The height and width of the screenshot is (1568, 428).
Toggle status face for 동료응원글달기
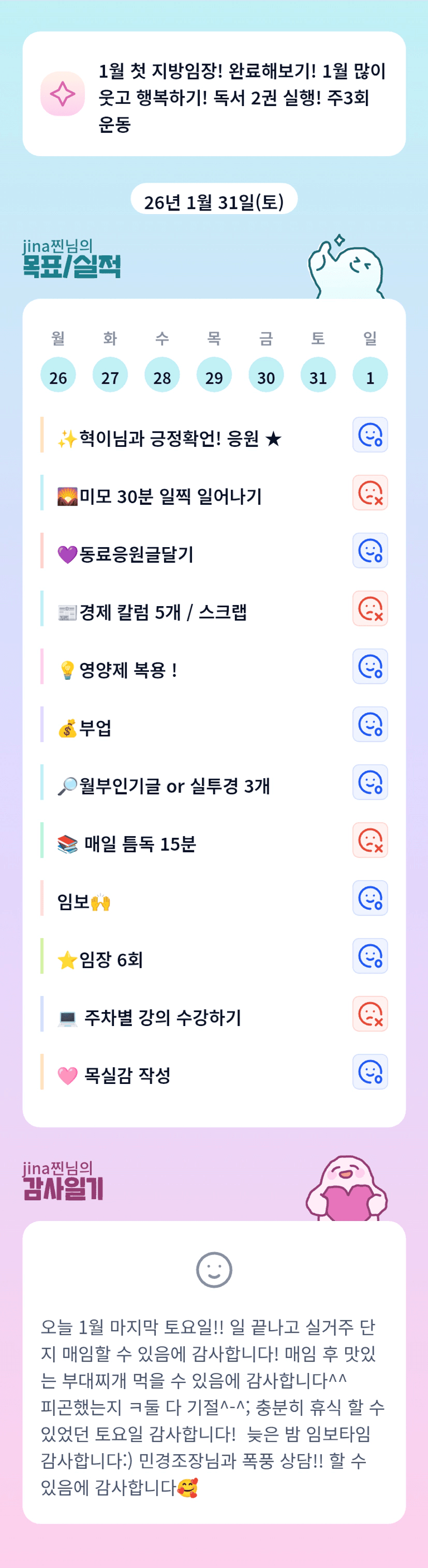tap(370, 550)
